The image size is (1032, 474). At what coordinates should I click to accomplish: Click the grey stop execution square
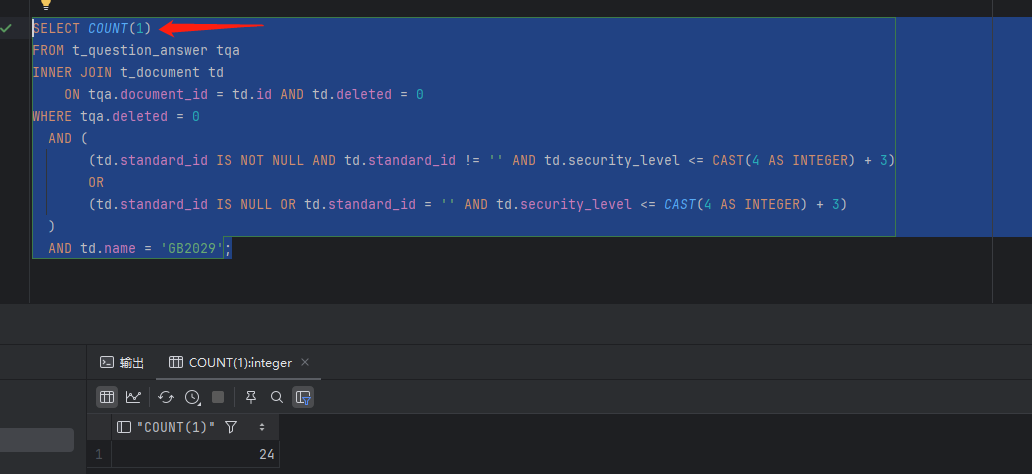[218, 397]
